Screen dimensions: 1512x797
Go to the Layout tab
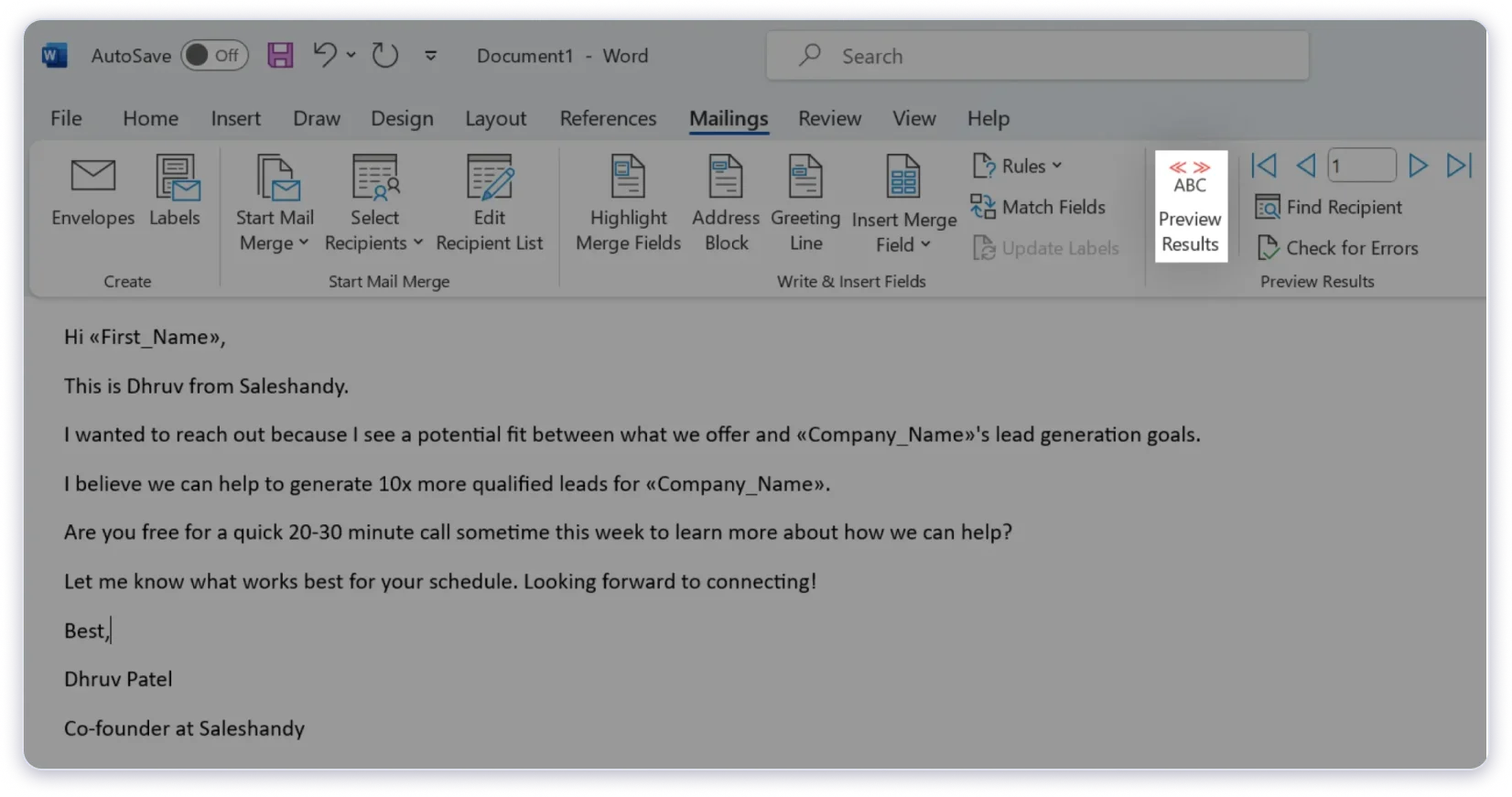495,118
